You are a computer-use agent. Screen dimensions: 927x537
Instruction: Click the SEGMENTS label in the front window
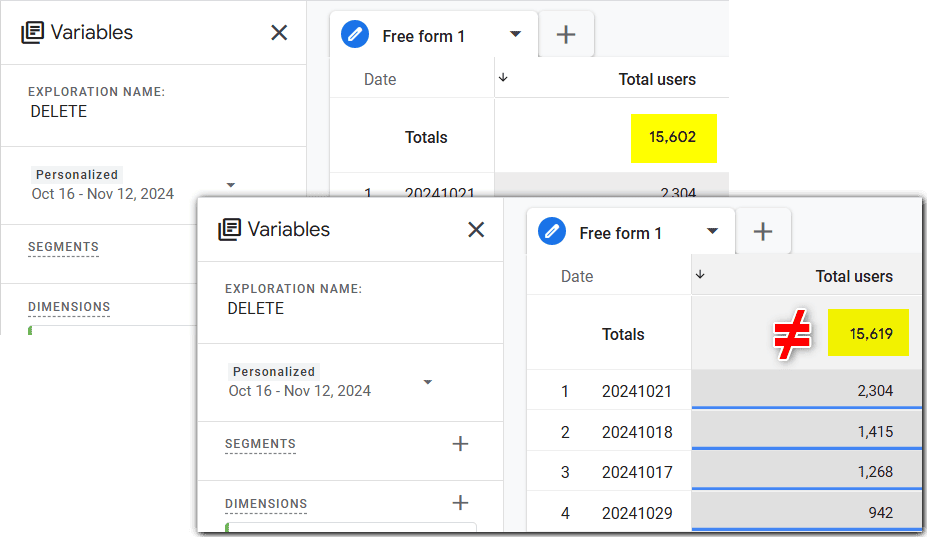[260, 444]
